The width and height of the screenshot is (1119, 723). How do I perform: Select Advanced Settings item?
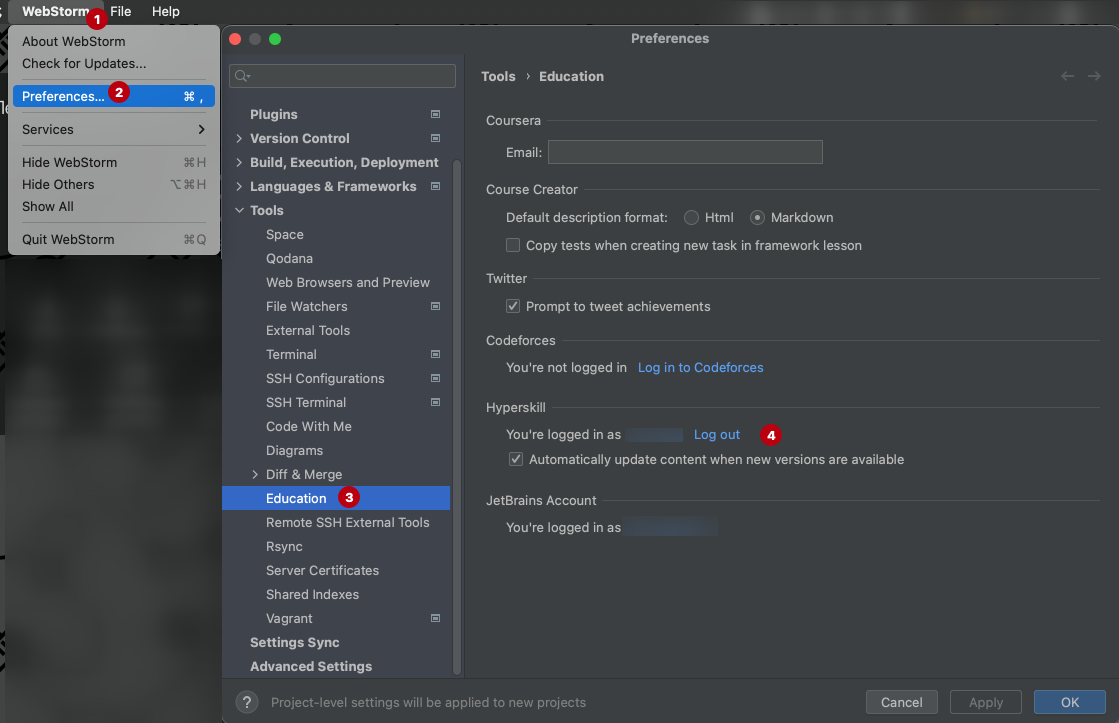point(310,667)
